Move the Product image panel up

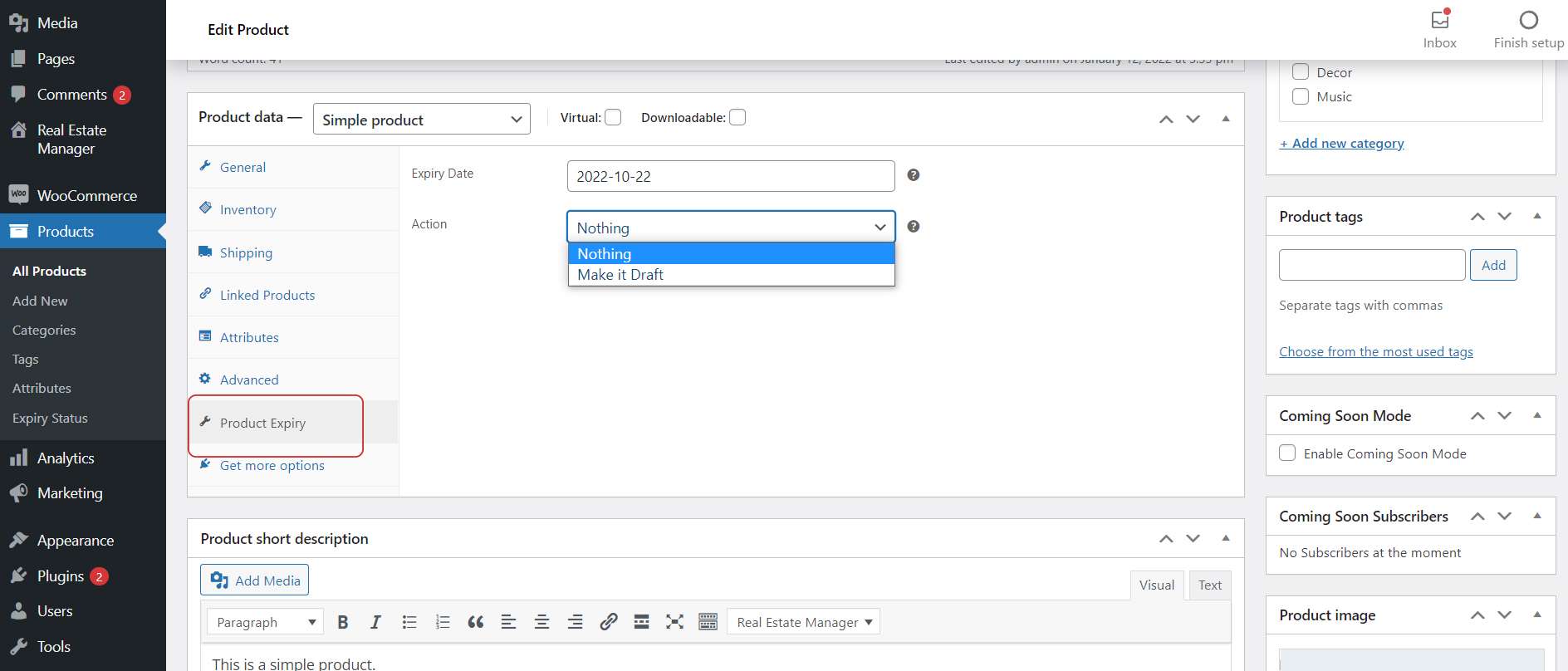(1477, 615)
